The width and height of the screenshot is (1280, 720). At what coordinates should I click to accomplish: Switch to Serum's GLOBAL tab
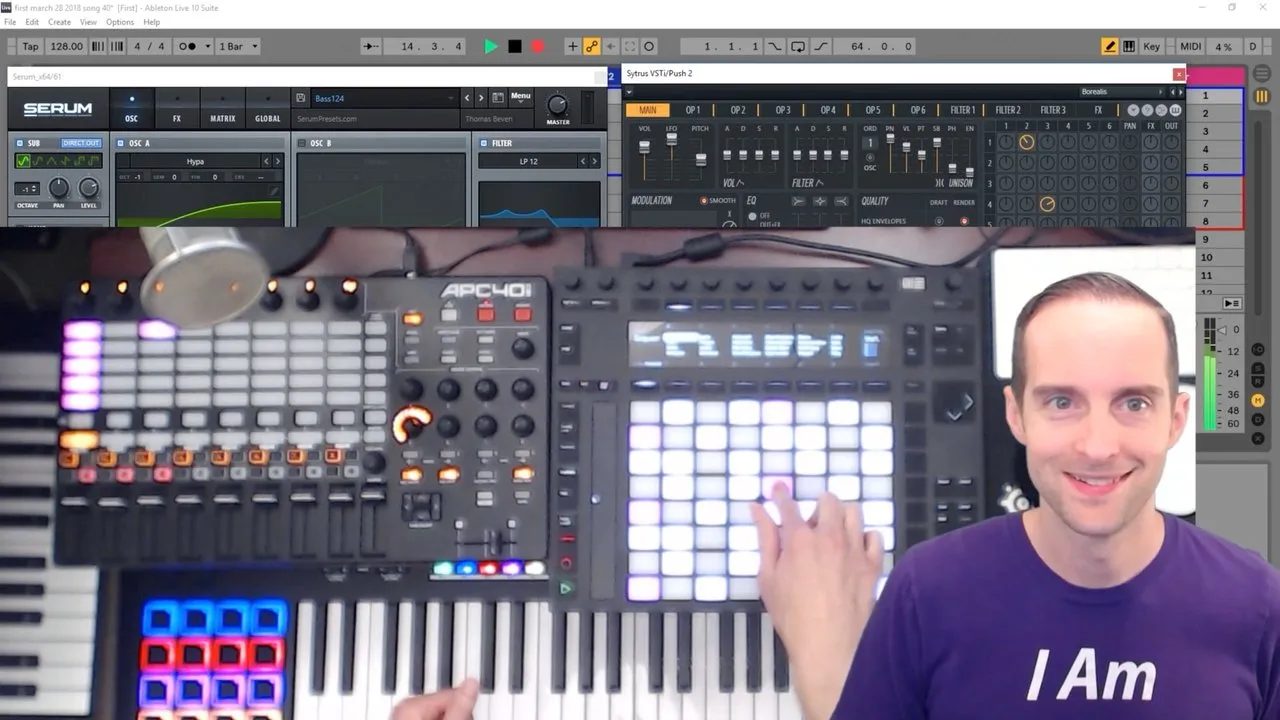pyautogui.click(x=268, y=108)
